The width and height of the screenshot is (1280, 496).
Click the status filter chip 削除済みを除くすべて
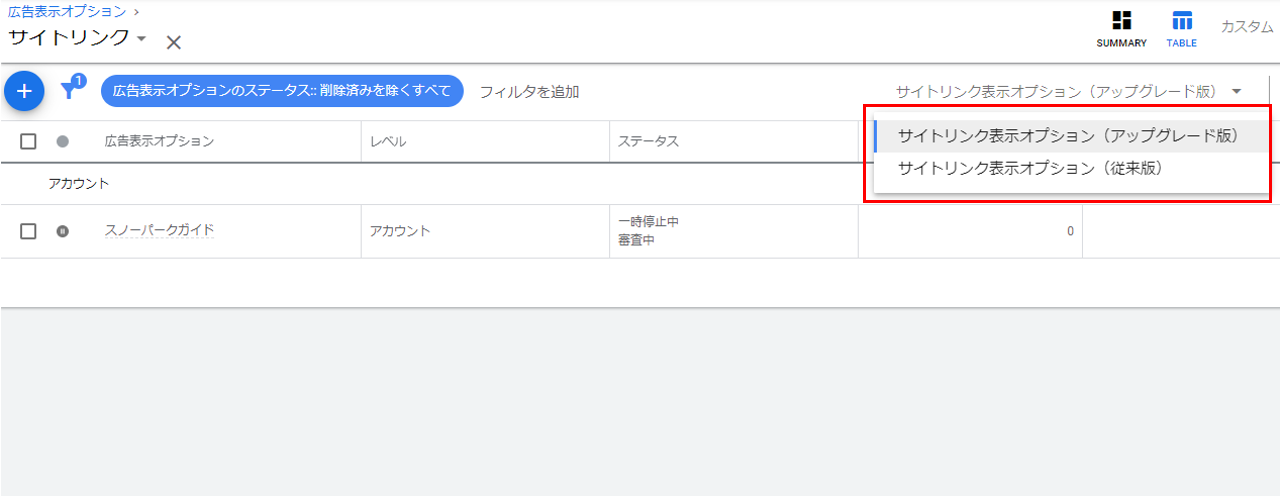pos(281,91)
